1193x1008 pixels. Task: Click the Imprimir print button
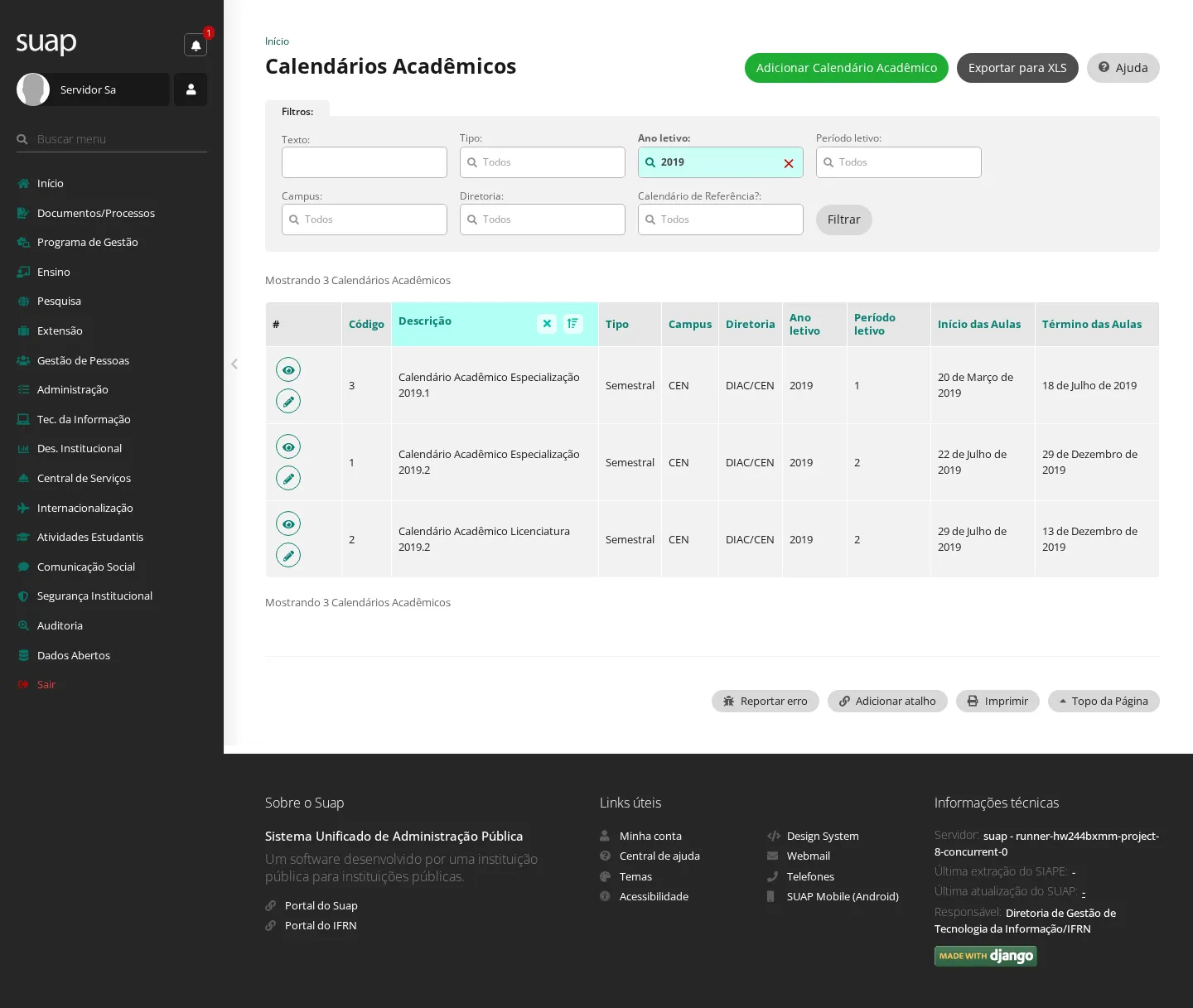point(997,701)
